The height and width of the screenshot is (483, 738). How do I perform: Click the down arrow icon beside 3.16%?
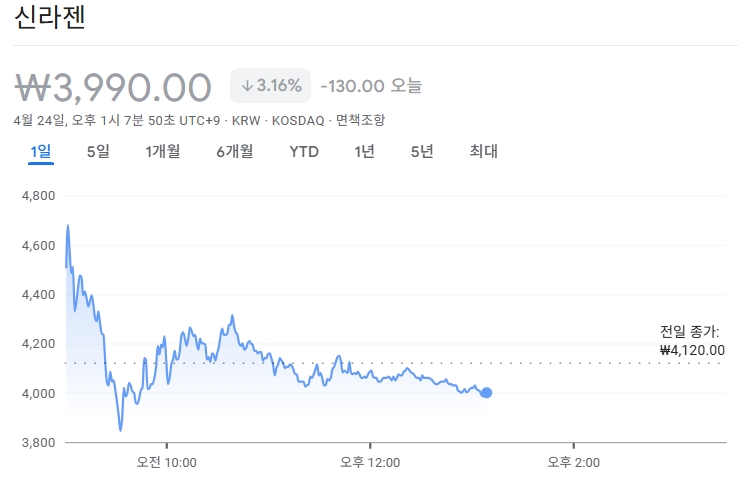(x=248, y=86)
